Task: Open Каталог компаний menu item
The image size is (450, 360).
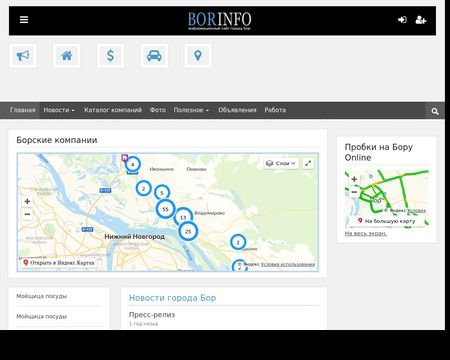Action: (113, 110)
